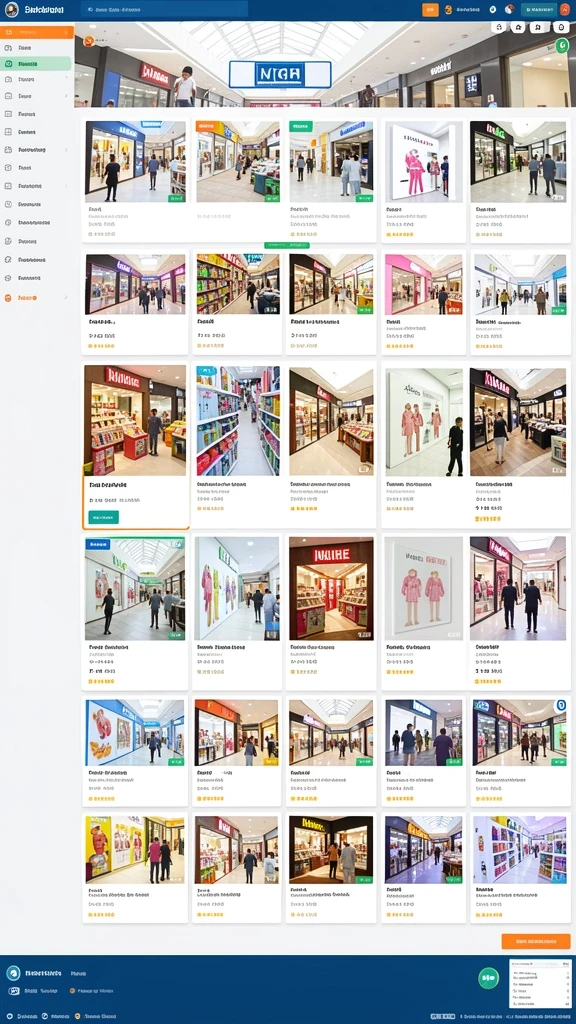Click the user avatar in top-left header

point(12,10)
